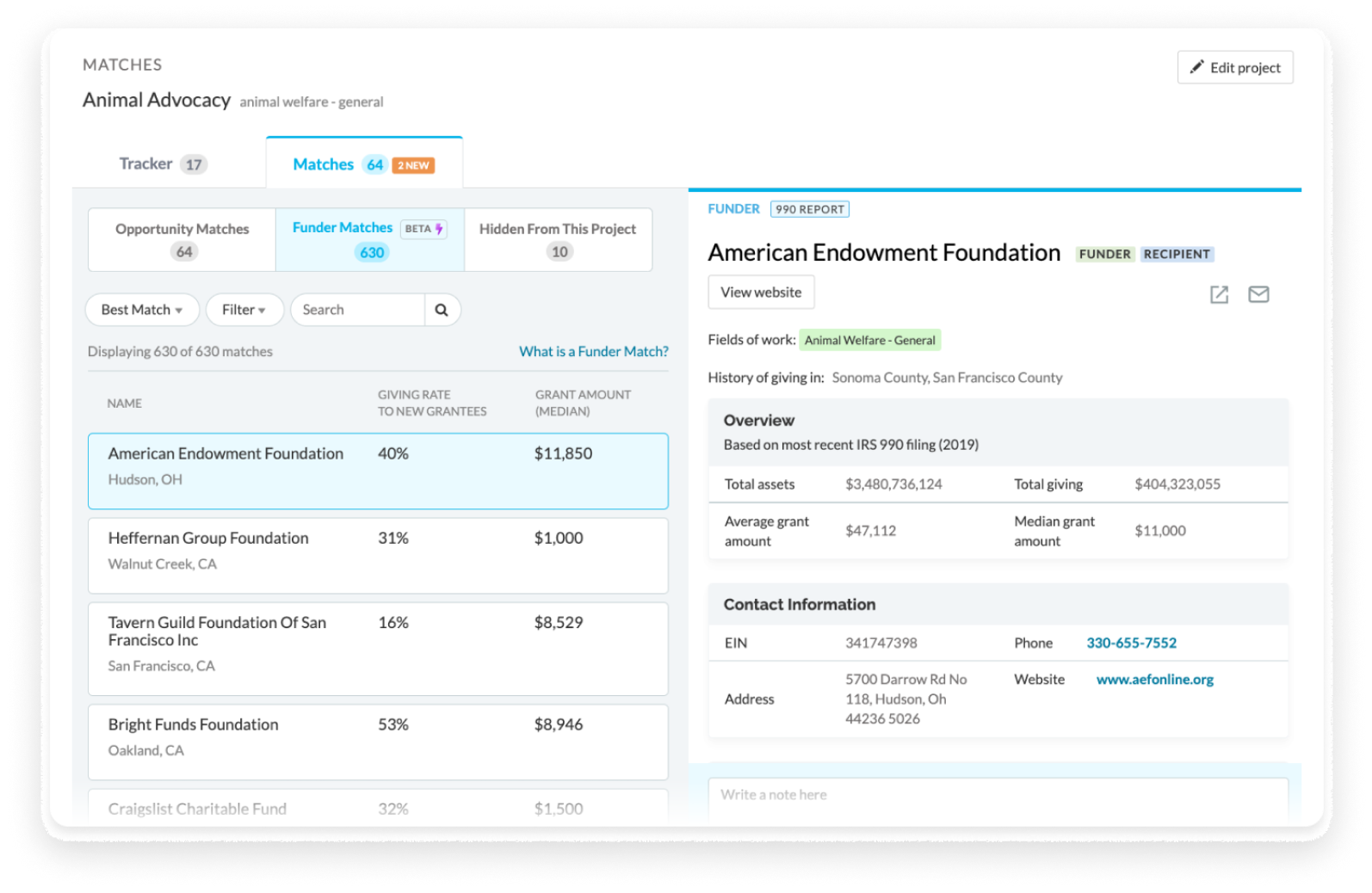Click the open-in-new-window icon
Screen dimensions: 1372x893
point(1219,295)
